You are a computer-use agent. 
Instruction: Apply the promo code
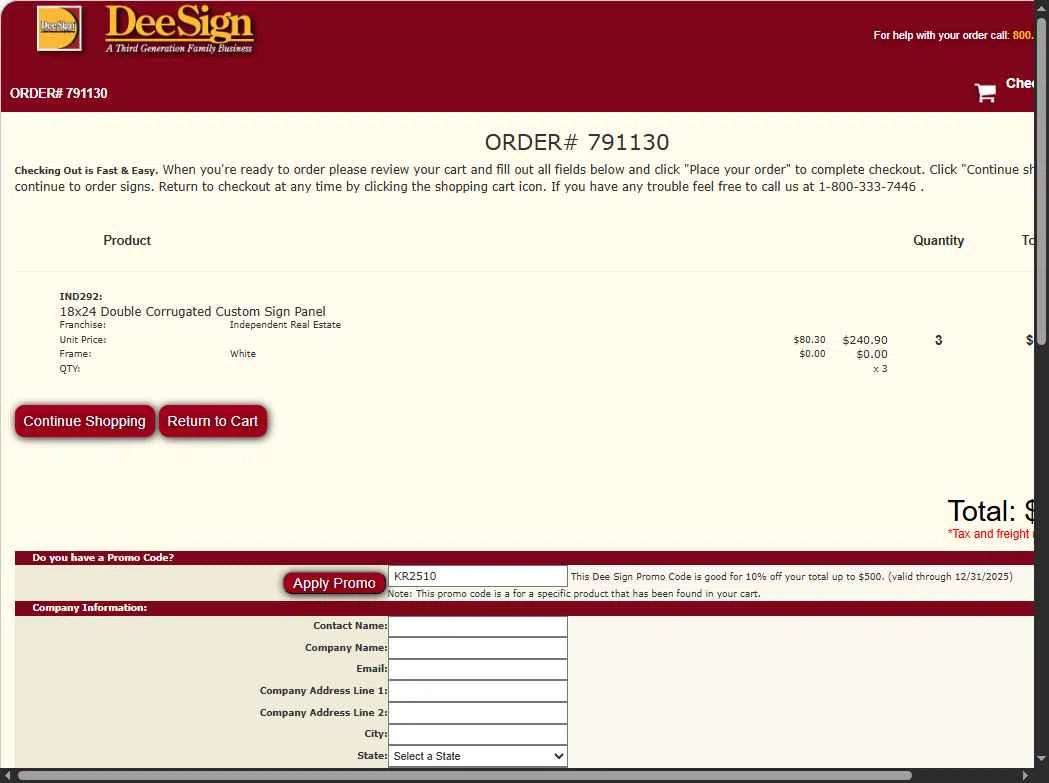coord(334,583)
